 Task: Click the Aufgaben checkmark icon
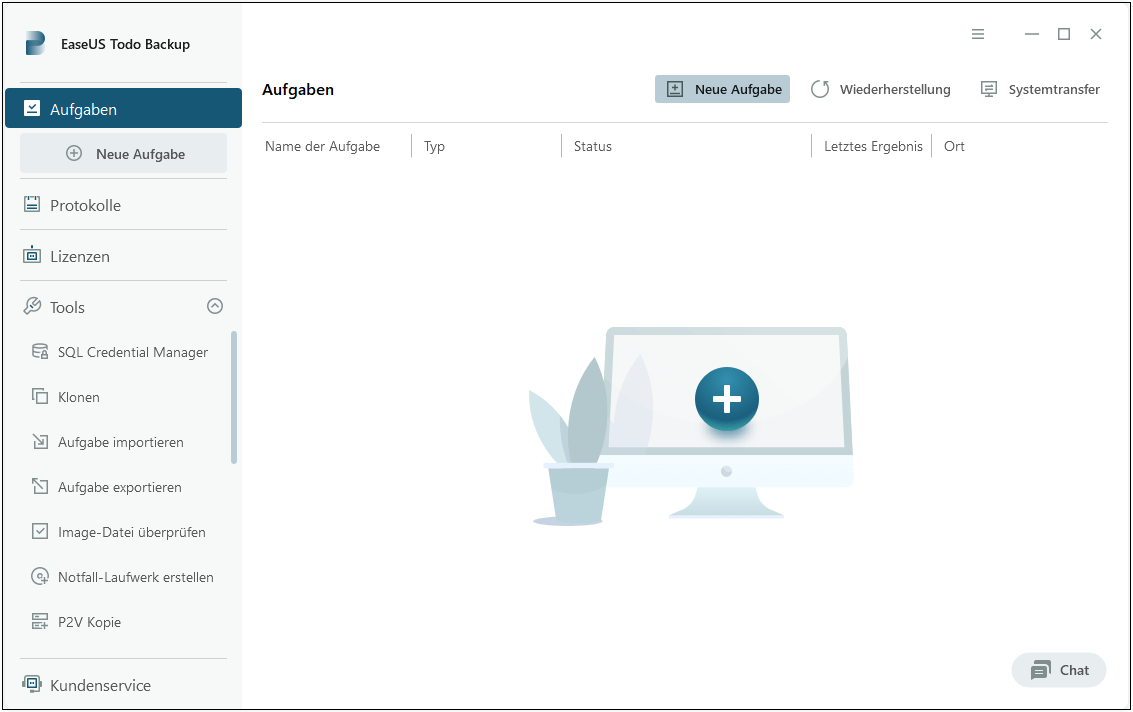(32, 108)
